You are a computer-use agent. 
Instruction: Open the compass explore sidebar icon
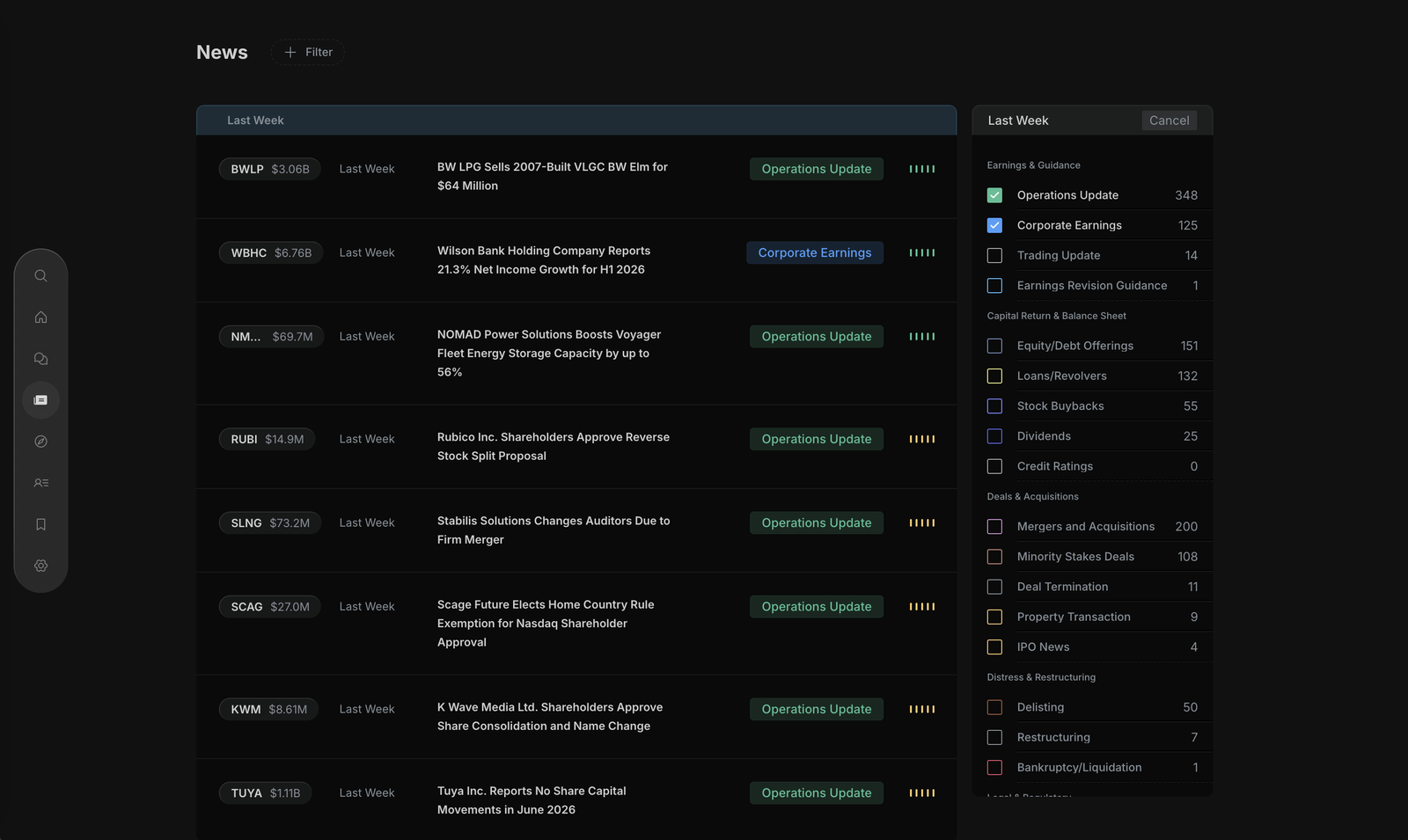[40, 442]
